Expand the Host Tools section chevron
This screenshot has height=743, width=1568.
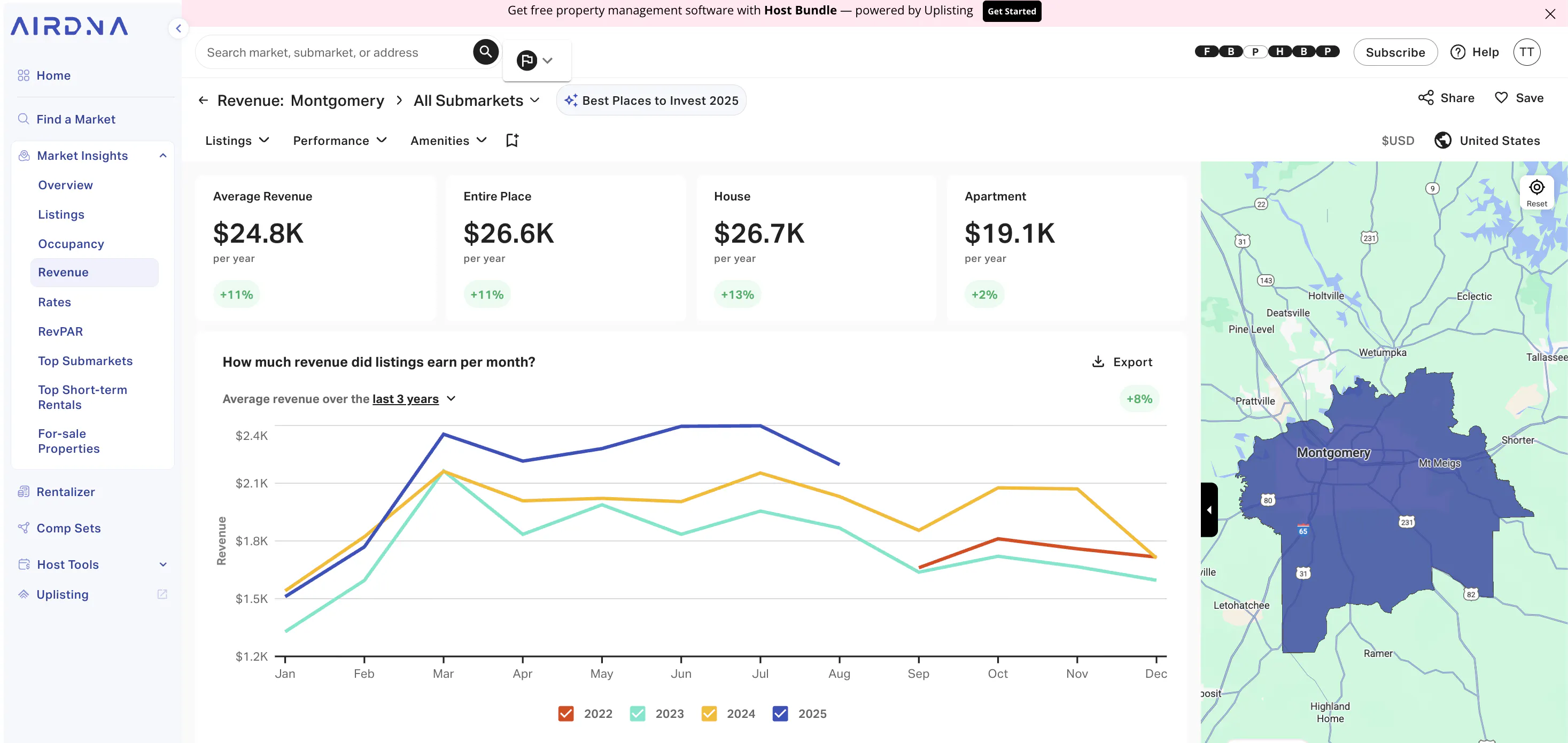pyautogui.click(x=162, y=564)
